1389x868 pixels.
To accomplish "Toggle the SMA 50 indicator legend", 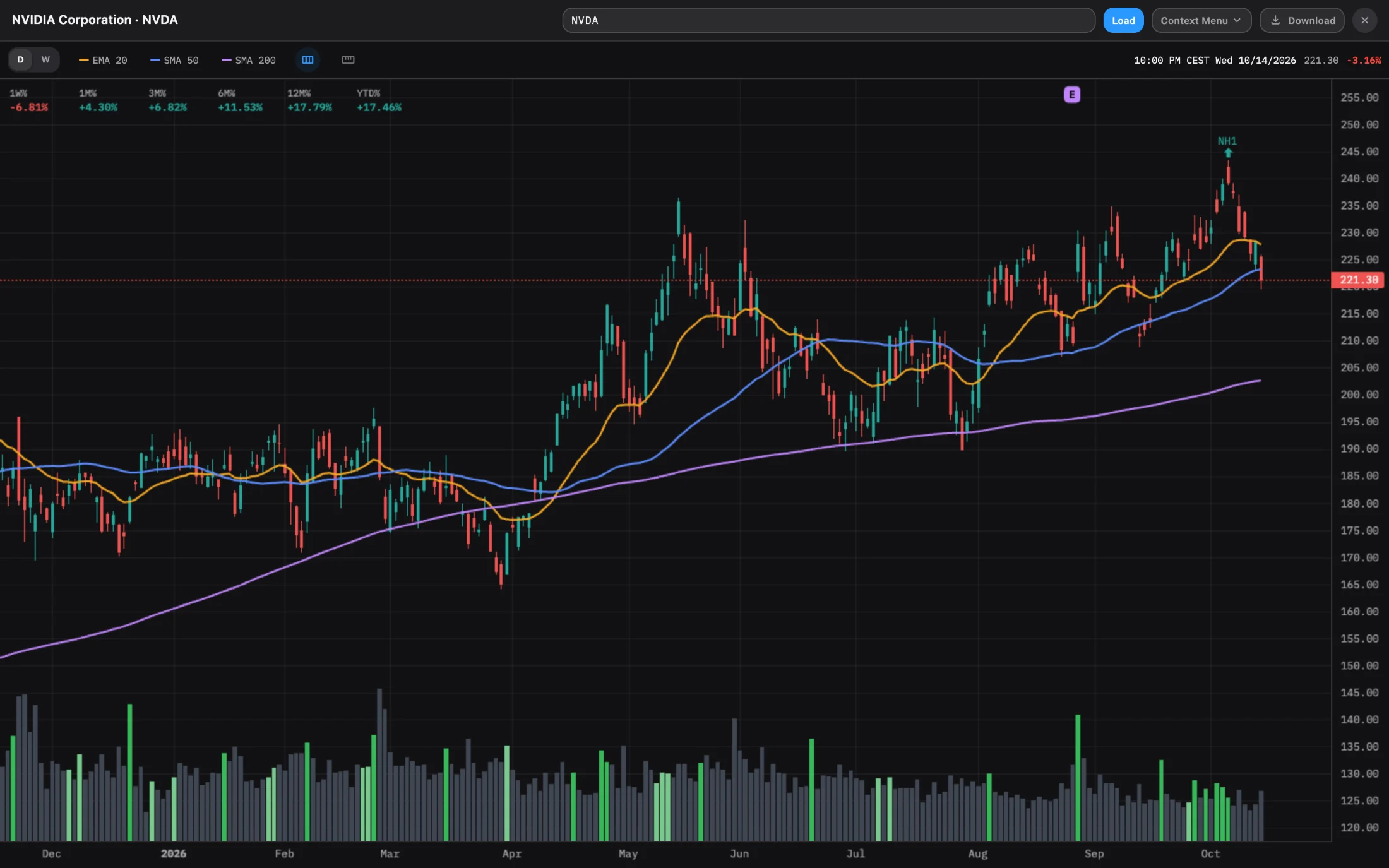I will pyautogui.click(x=174, y=60).
